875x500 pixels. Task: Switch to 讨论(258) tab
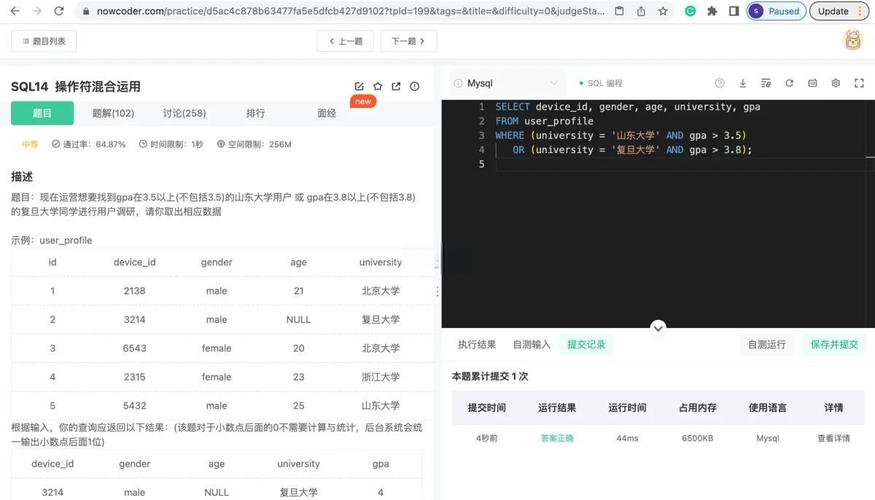point(185,113)
